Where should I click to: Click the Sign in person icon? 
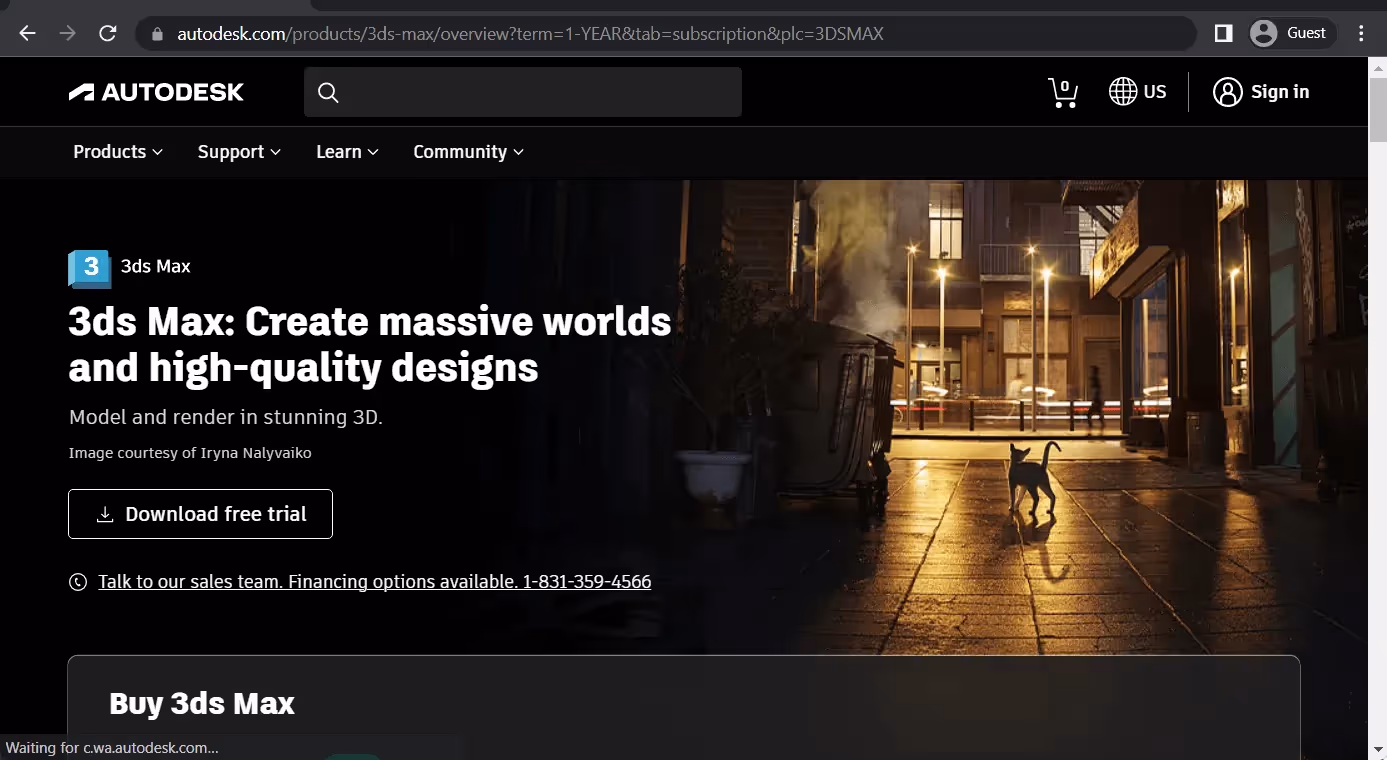[1227, 91]
